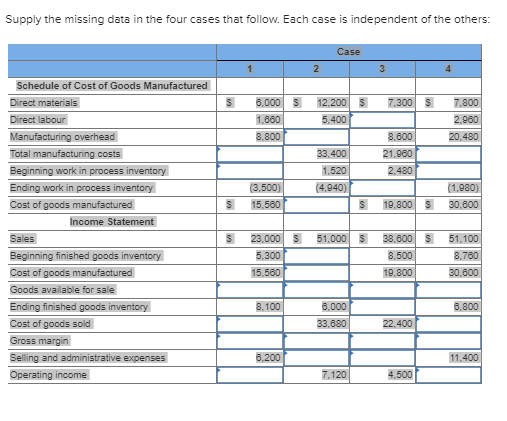Screen dimensions: 507x421
Task: Select Case 4 Goods available for sale field
Action: coord(448,290)
